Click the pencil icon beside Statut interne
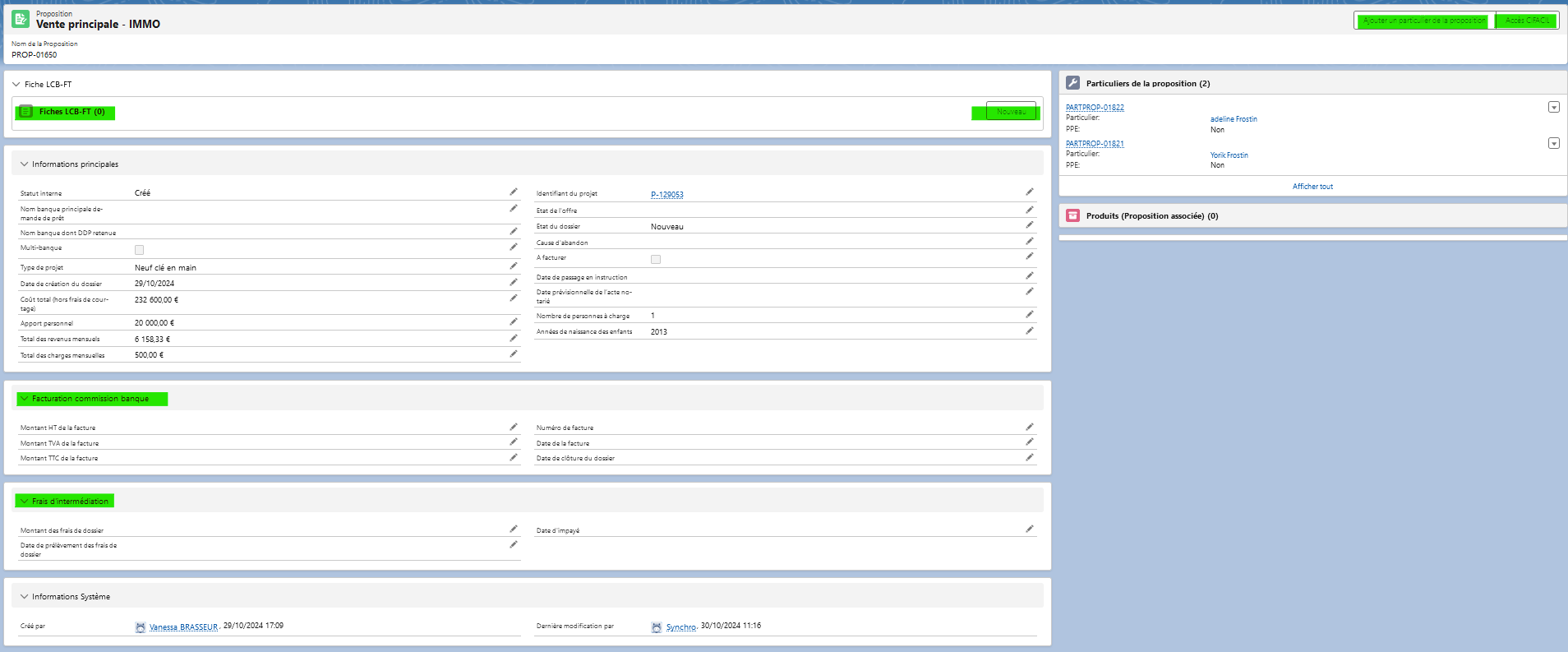Image resolution: width=1568 pixels, height=652 pixels. [514, 192]
